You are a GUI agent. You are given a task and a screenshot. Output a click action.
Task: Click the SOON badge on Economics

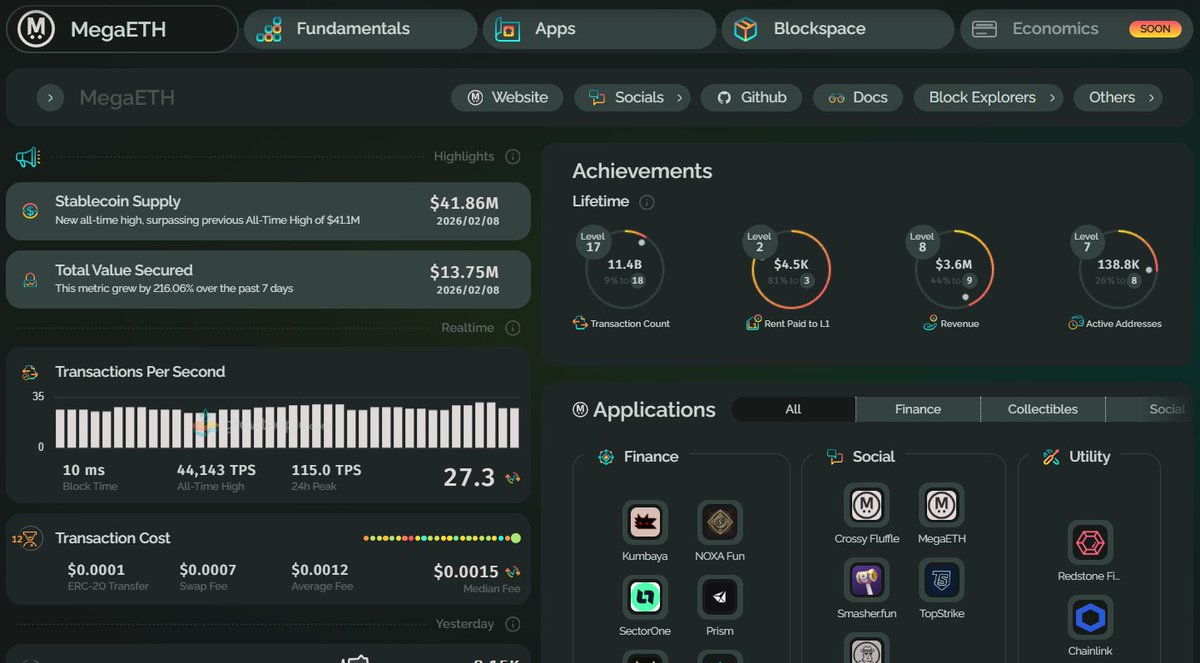(x=1155, y=29)
